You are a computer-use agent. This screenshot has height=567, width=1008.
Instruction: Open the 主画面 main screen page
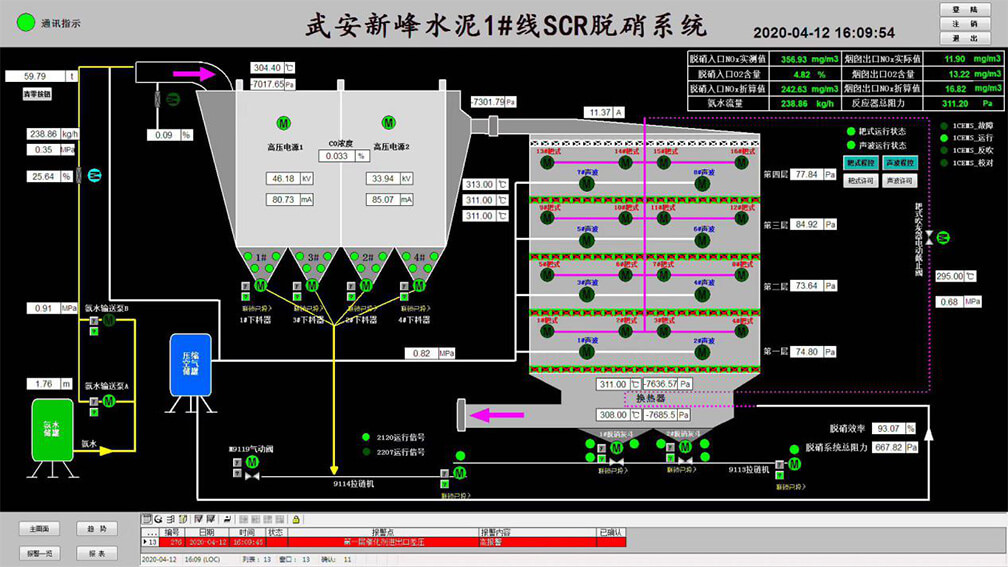46,528
